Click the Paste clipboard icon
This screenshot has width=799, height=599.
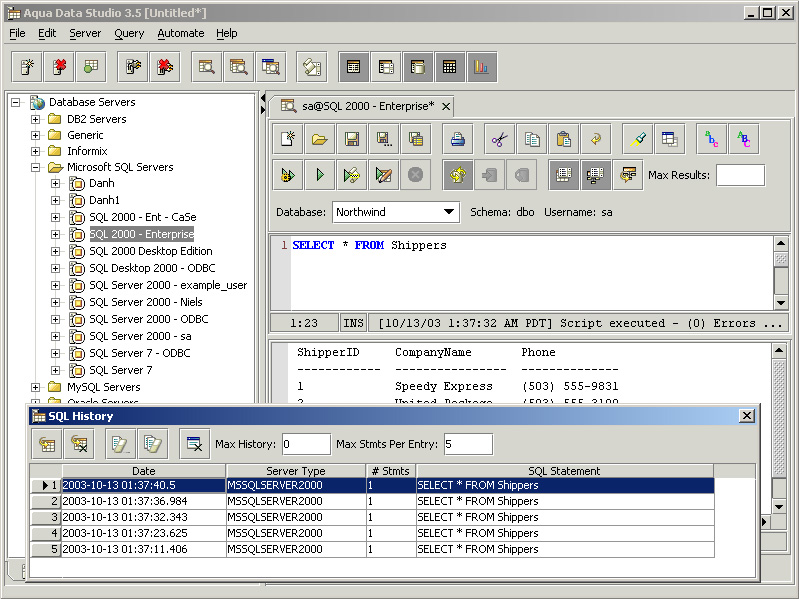pos(564,139)
